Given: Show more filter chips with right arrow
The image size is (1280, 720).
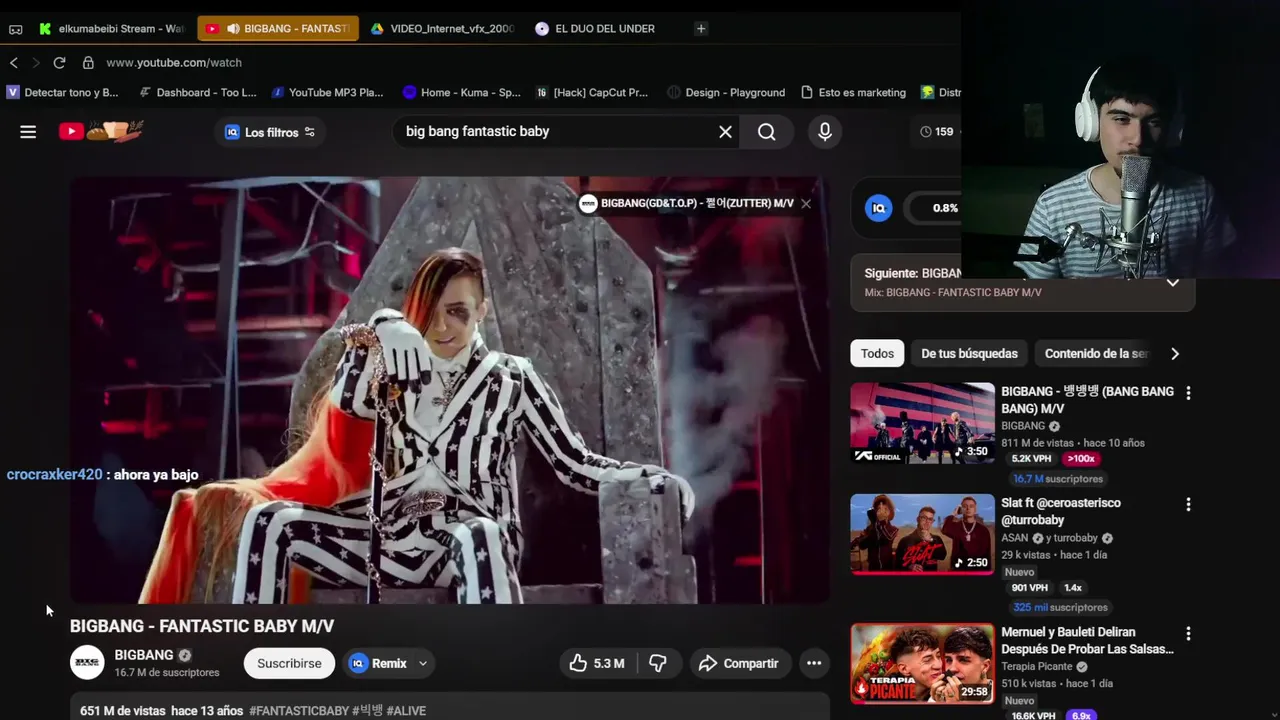Looking at the screenshot, I should coord(1175,353).
